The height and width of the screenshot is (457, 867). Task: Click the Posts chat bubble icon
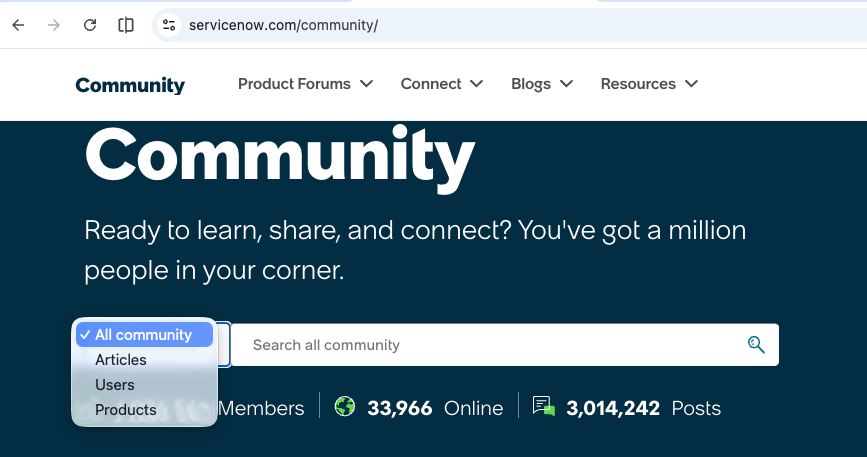[544, 406]
